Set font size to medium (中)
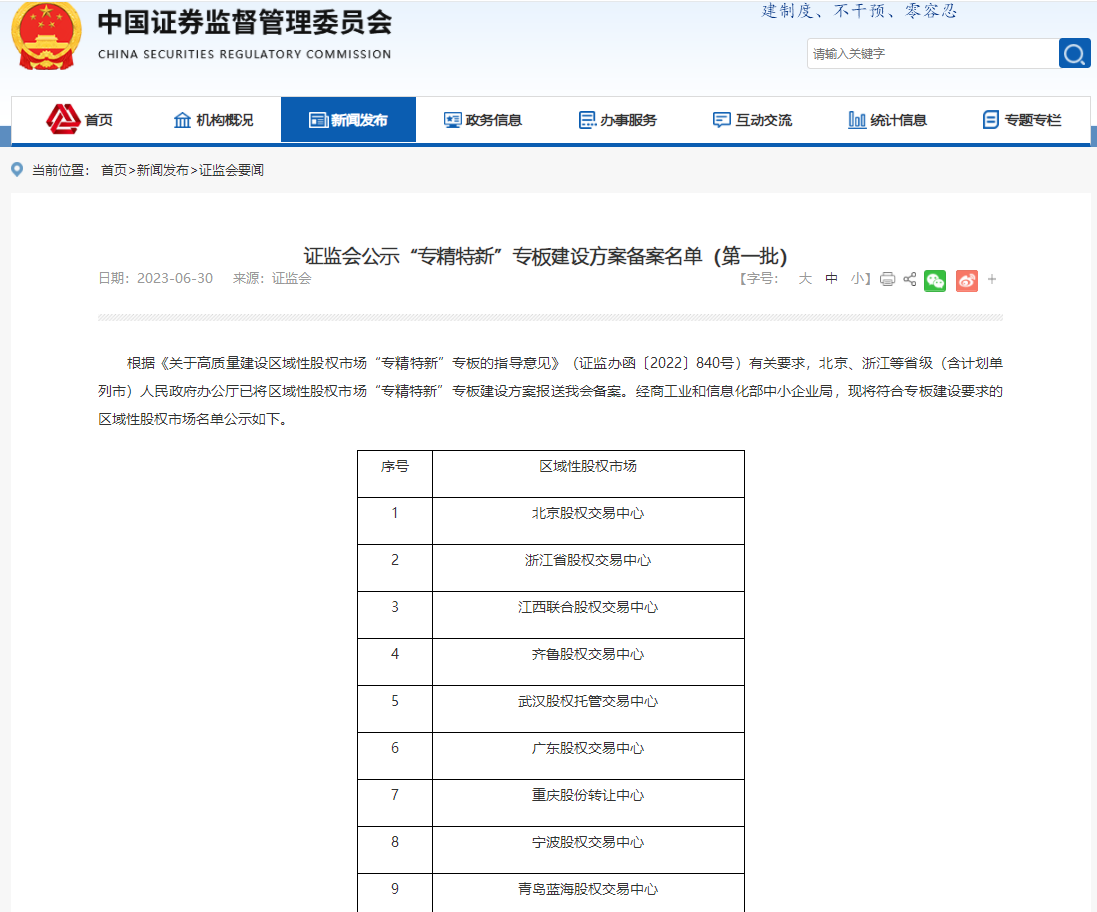Image resolution: width=1097 pixels, height=912 pixels. [x=831, y=279]
